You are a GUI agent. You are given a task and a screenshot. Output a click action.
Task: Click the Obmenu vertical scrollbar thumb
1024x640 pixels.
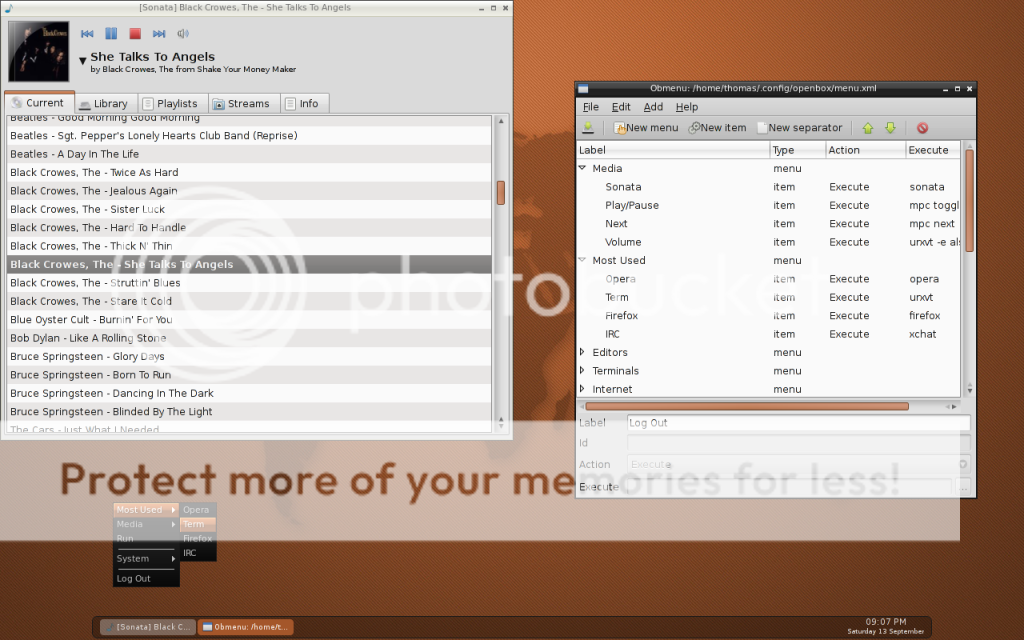click(x=969, y=200)
